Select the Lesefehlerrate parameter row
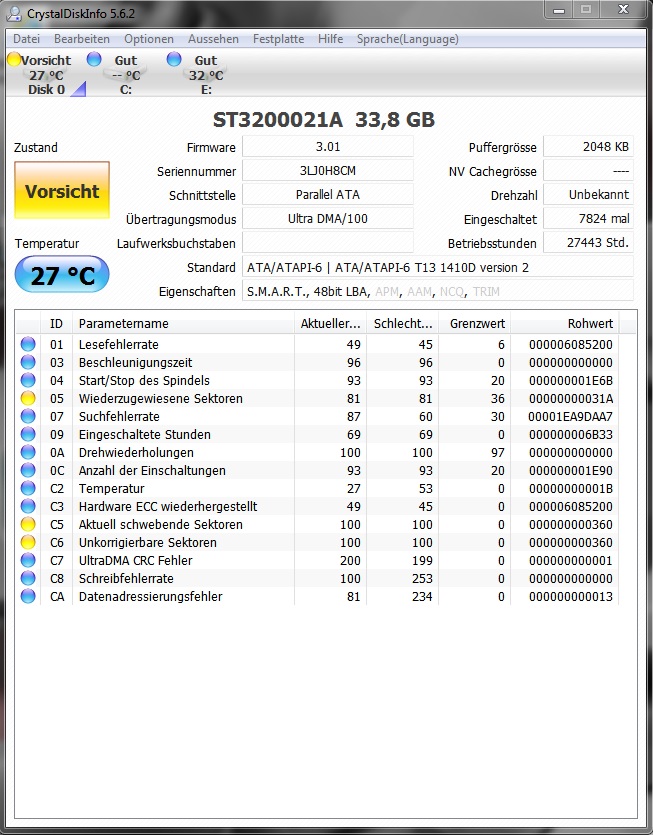Image resolution: width=653 pixels, height=835 pixels. click(x=317, y=344)
